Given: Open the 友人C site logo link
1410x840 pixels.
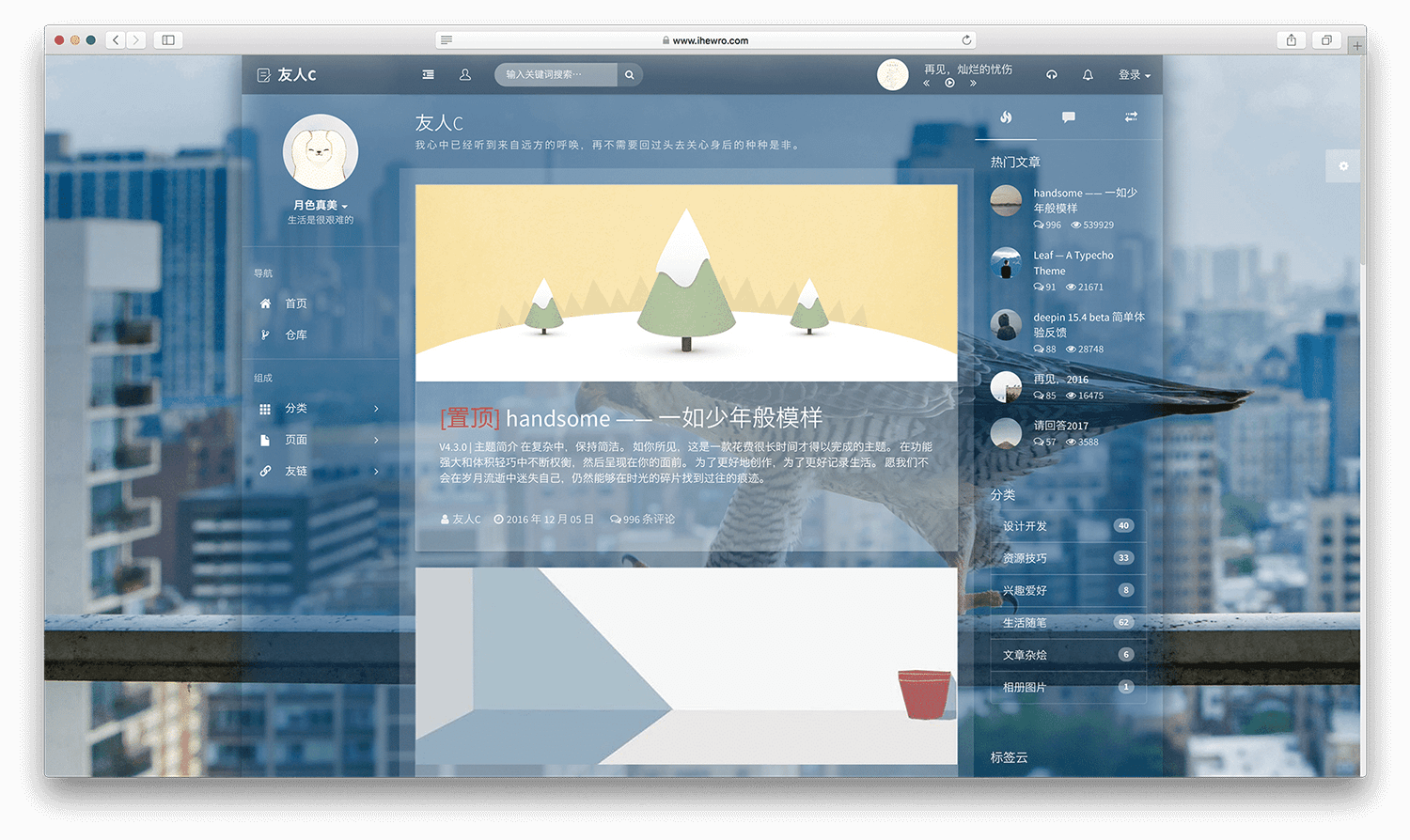Looking at the screenshot, I should pyautogui.click(x=287, y=74).
